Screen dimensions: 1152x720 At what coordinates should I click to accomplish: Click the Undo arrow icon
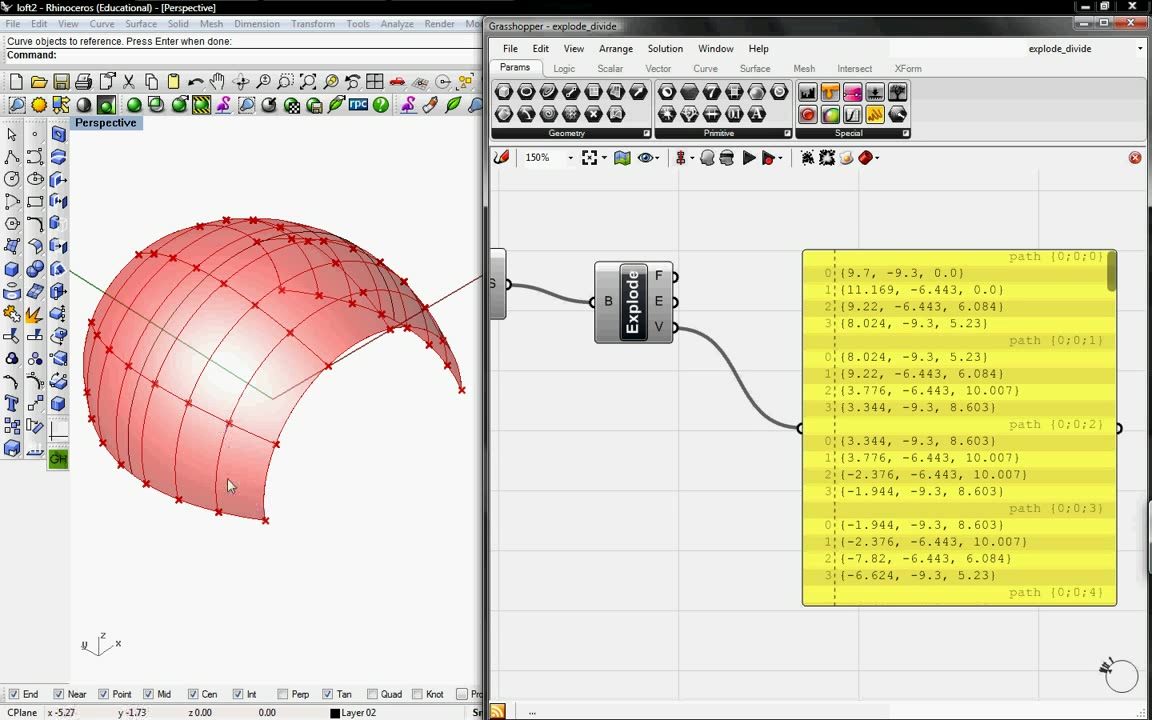195,82
